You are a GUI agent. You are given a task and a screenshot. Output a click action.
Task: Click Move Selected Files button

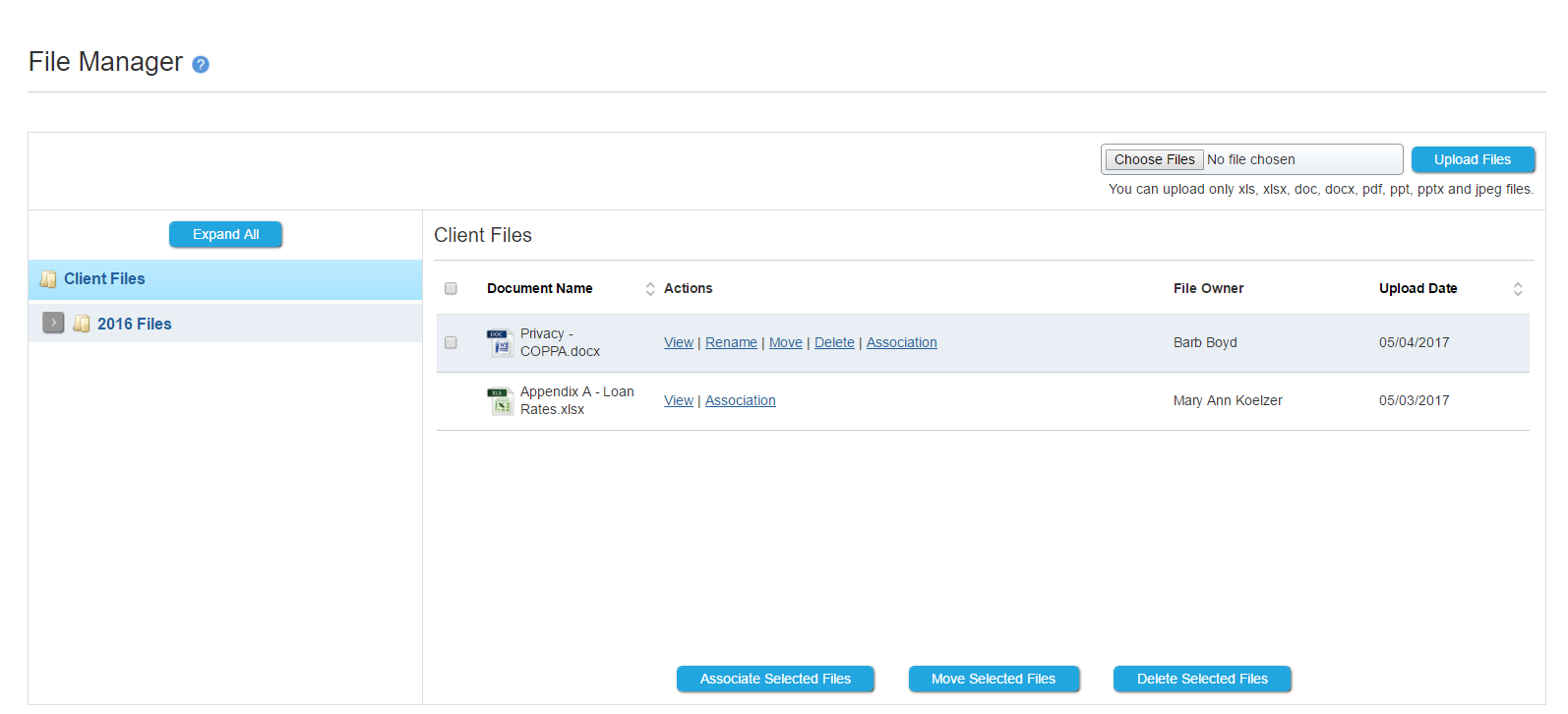tap(994, 679)
